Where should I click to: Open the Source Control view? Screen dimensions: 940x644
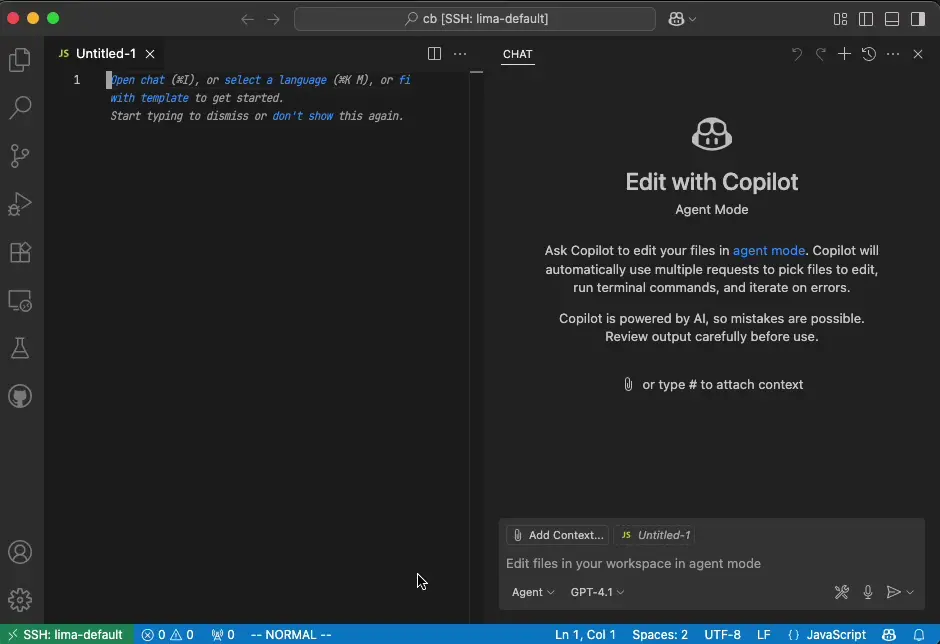click(20, 156)
